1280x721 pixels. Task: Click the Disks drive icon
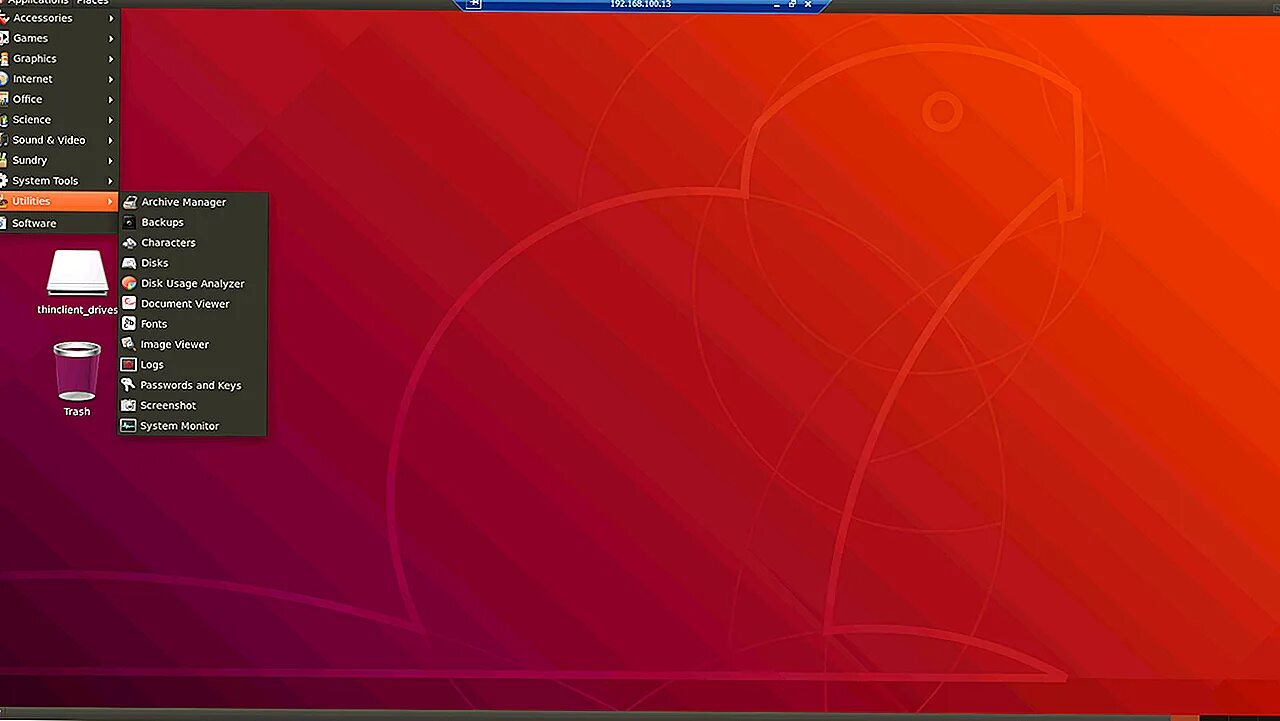click(x=129, y=263)
